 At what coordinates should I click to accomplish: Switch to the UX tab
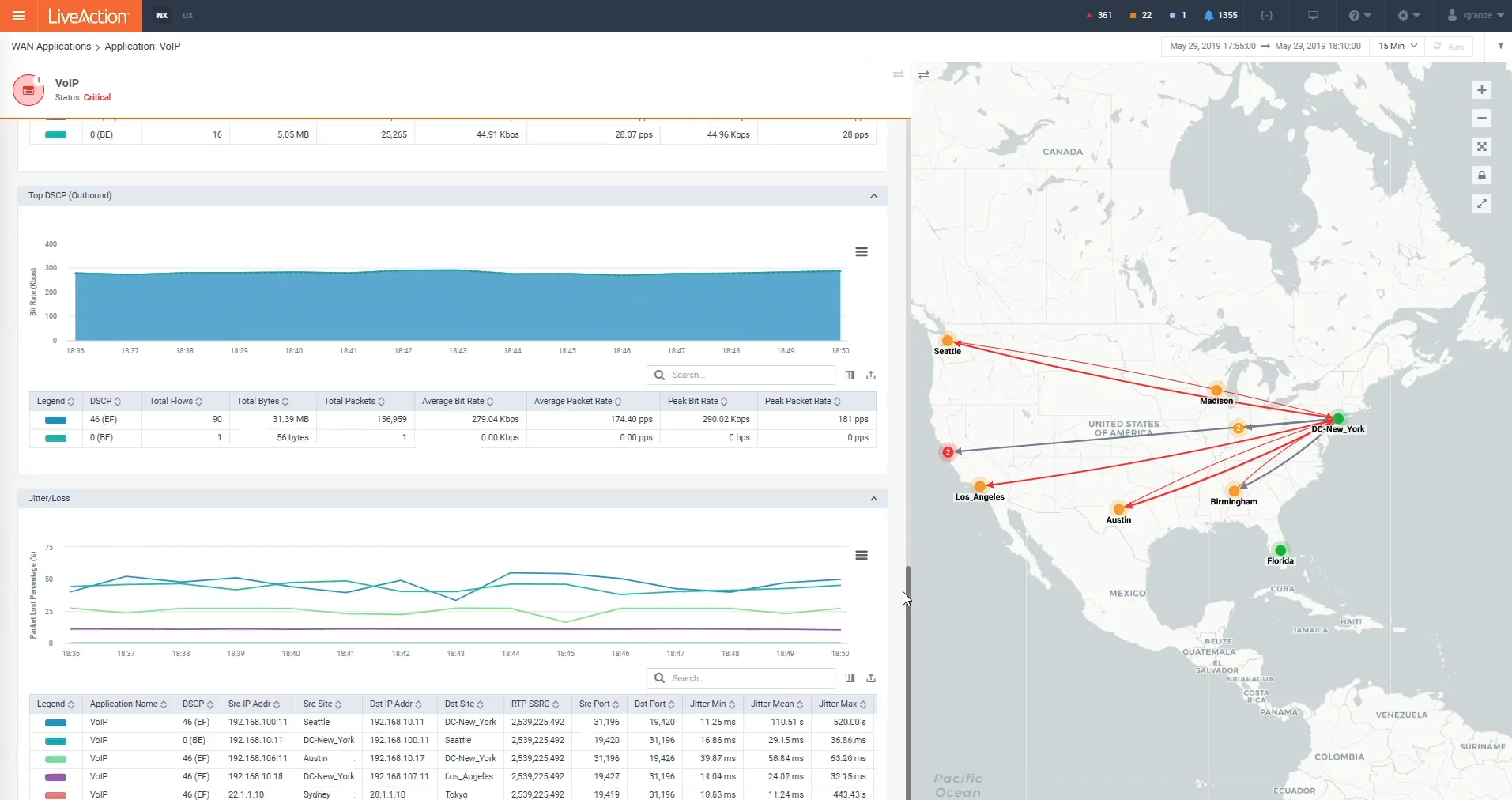point(187,16)
